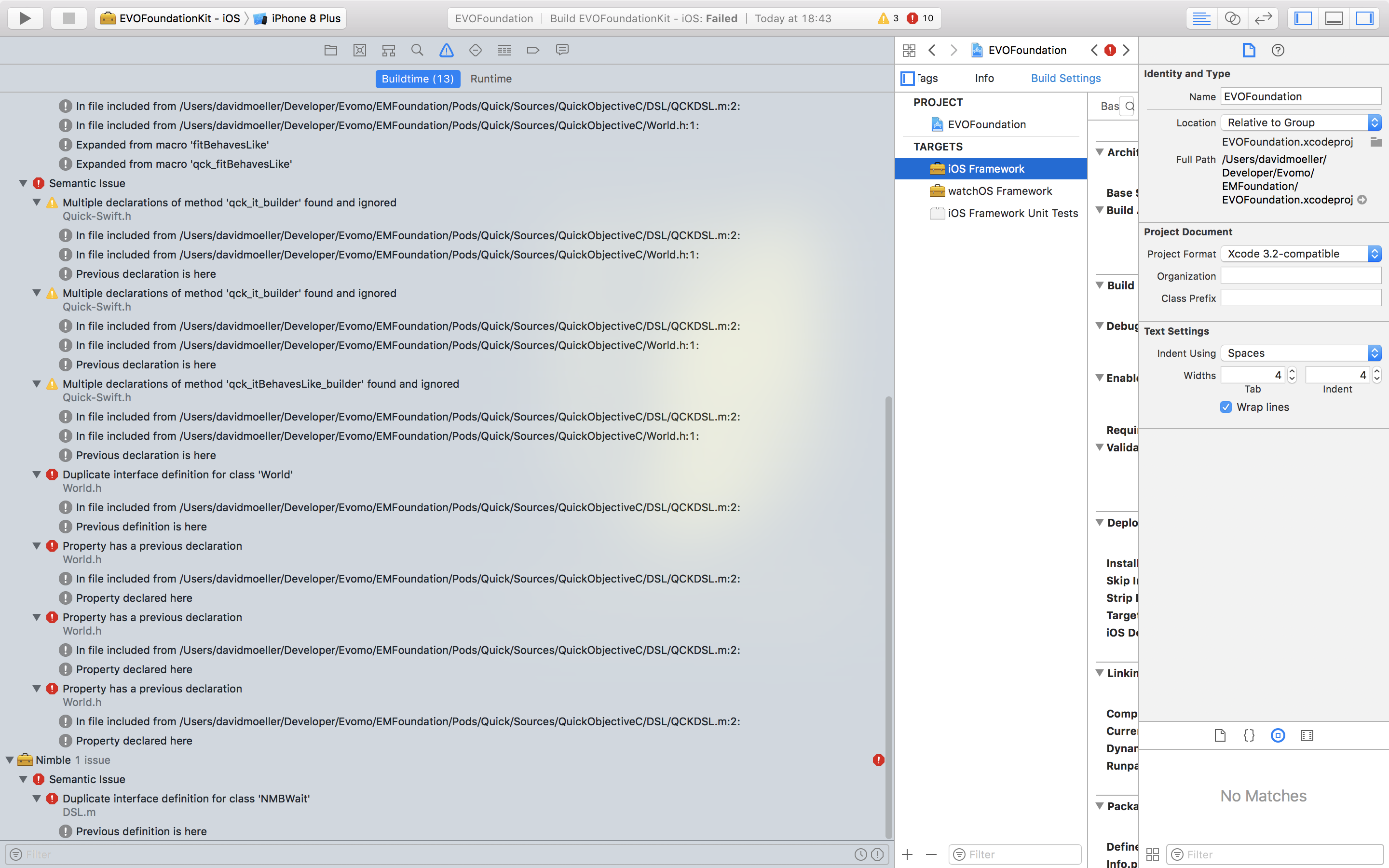Select the iOS Framework target
The image size is (1389, 868).
coord(991,169)
